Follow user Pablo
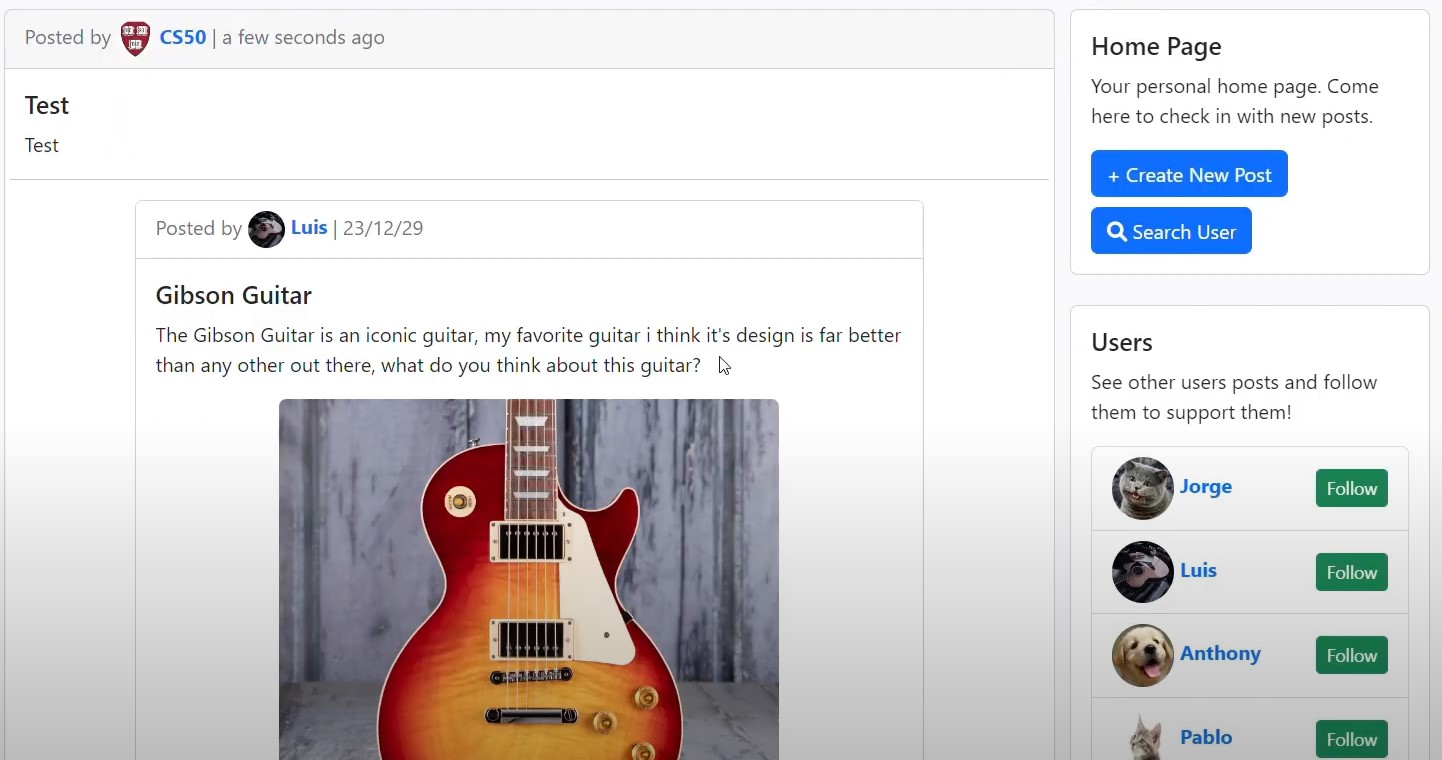 pos(1351,739)
